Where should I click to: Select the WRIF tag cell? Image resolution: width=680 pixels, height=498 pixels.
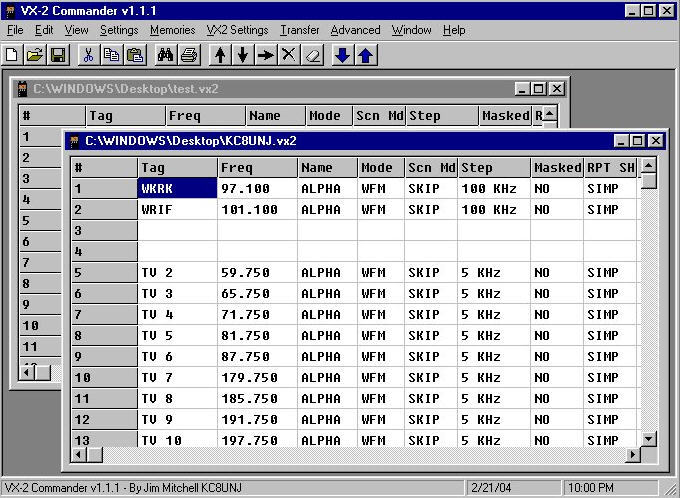177,210
